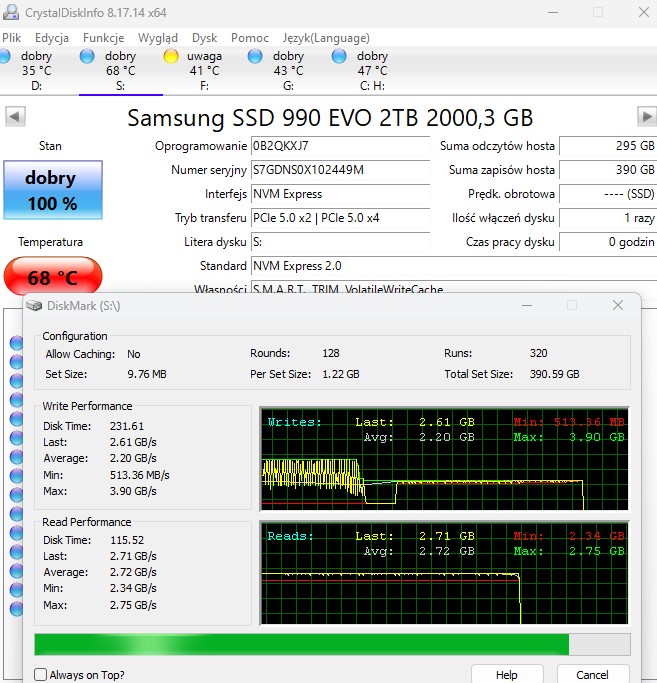Screen dimensions: 657x683
Task: Select the G: drive status icon
Action: point(256,56)
